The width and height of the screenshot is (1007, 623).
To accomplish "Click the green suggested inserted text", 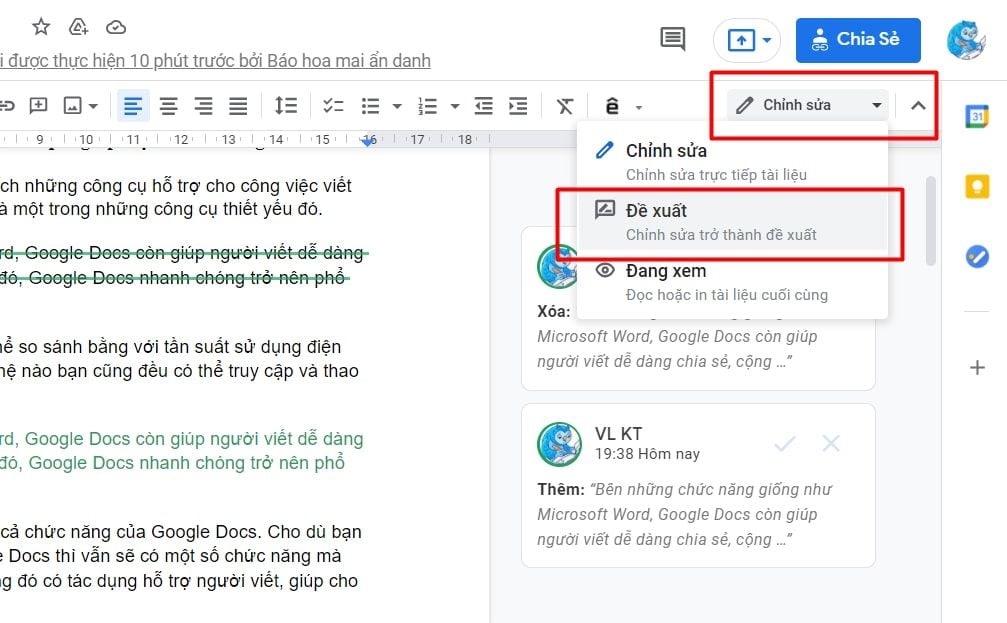I will point(182,450).
